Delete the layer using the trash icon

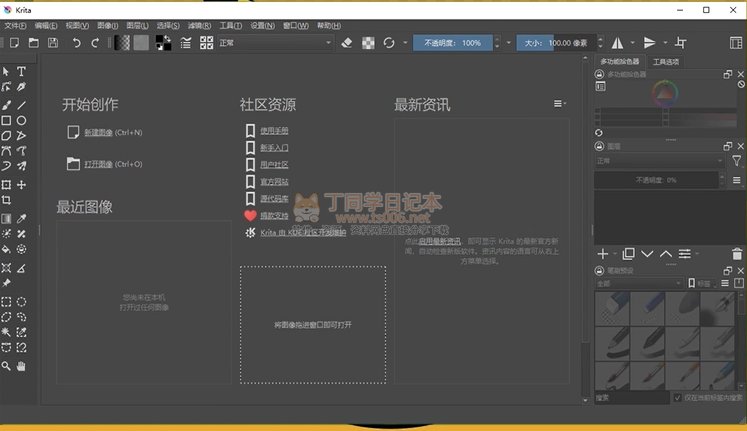(x=738, y=255)
